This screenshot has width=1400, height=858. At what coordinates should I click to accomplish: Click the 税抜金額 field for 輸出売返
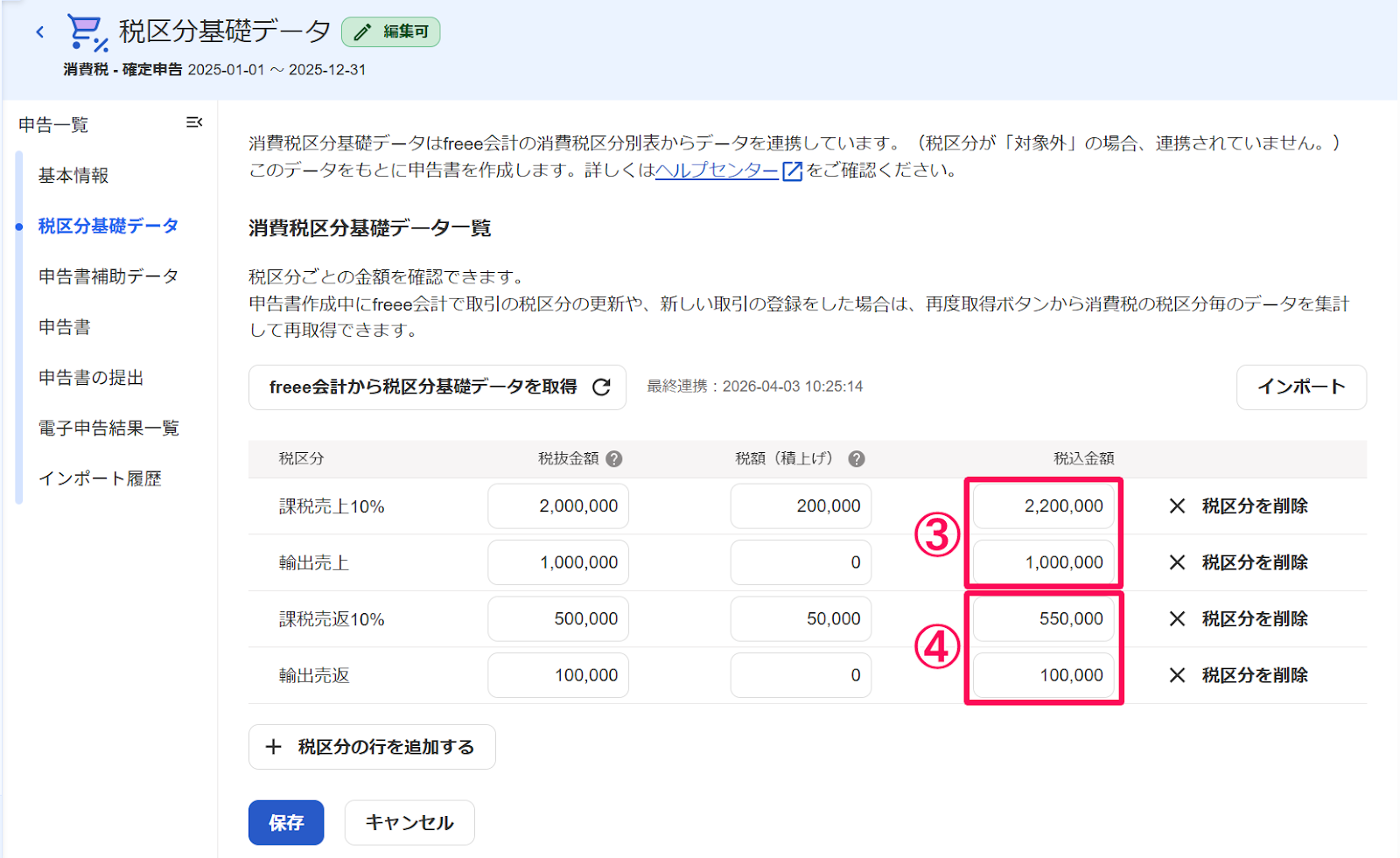(558, 675)
